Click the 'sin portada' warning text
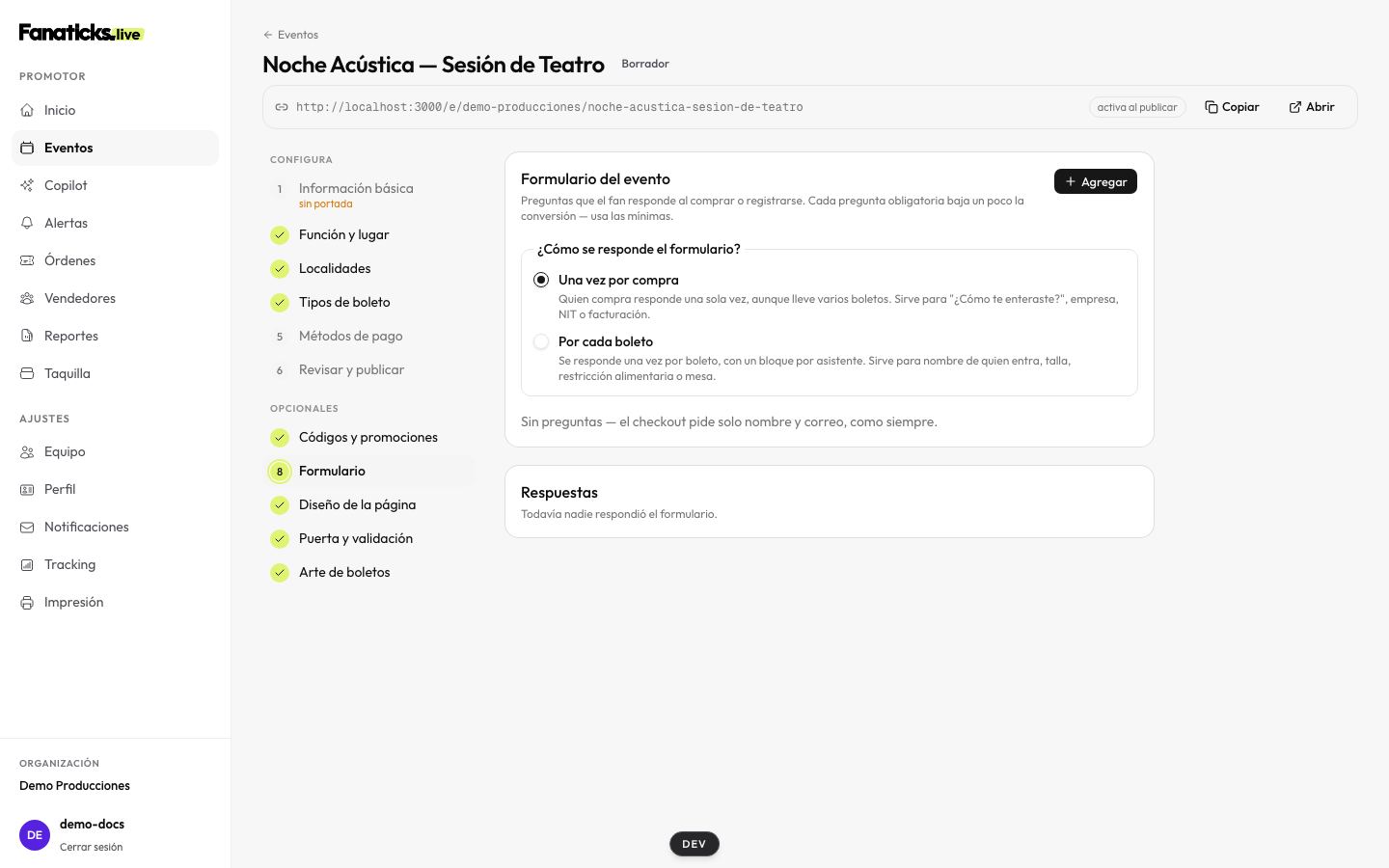The image size is (1389, 868). coord(326,203)
